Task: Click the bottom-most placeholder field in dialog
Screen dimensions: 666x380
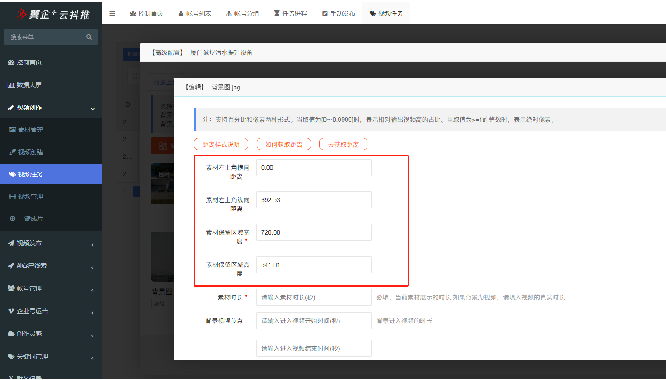Action: 314,348
